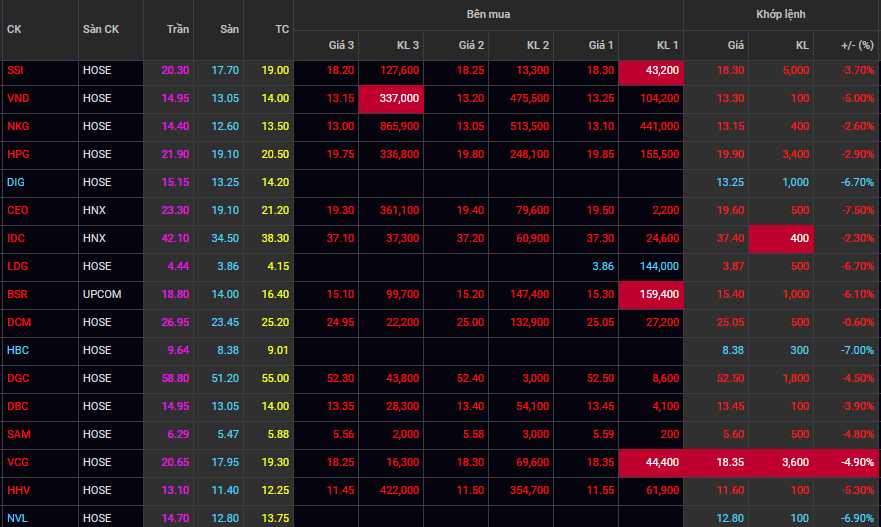Click the KL 2 column header

tap(538, 46)
